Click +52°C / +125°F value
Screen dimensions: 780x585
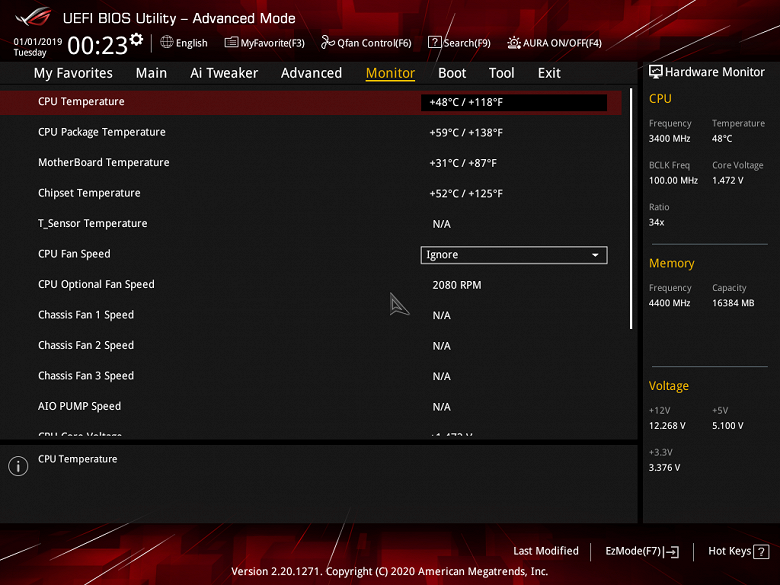pos(466,194)
